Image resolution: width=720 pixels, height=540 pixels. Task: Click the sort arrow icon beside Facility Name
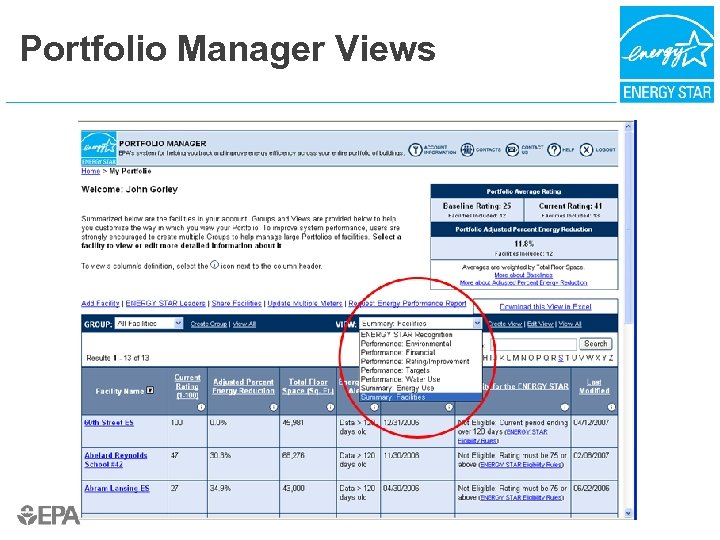pyautogui.click(x=150, y=391)
